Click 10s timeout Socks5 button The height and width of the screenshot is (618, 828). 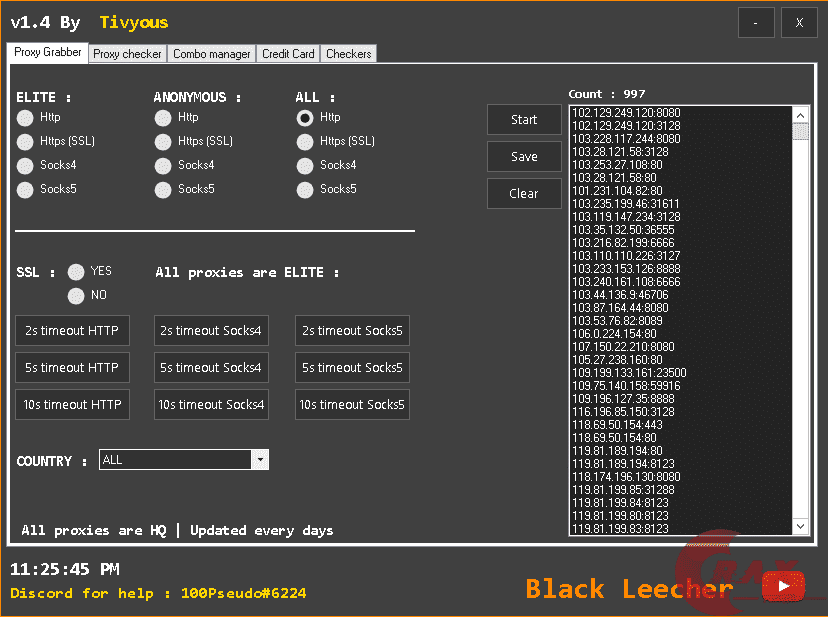[352, 405]
